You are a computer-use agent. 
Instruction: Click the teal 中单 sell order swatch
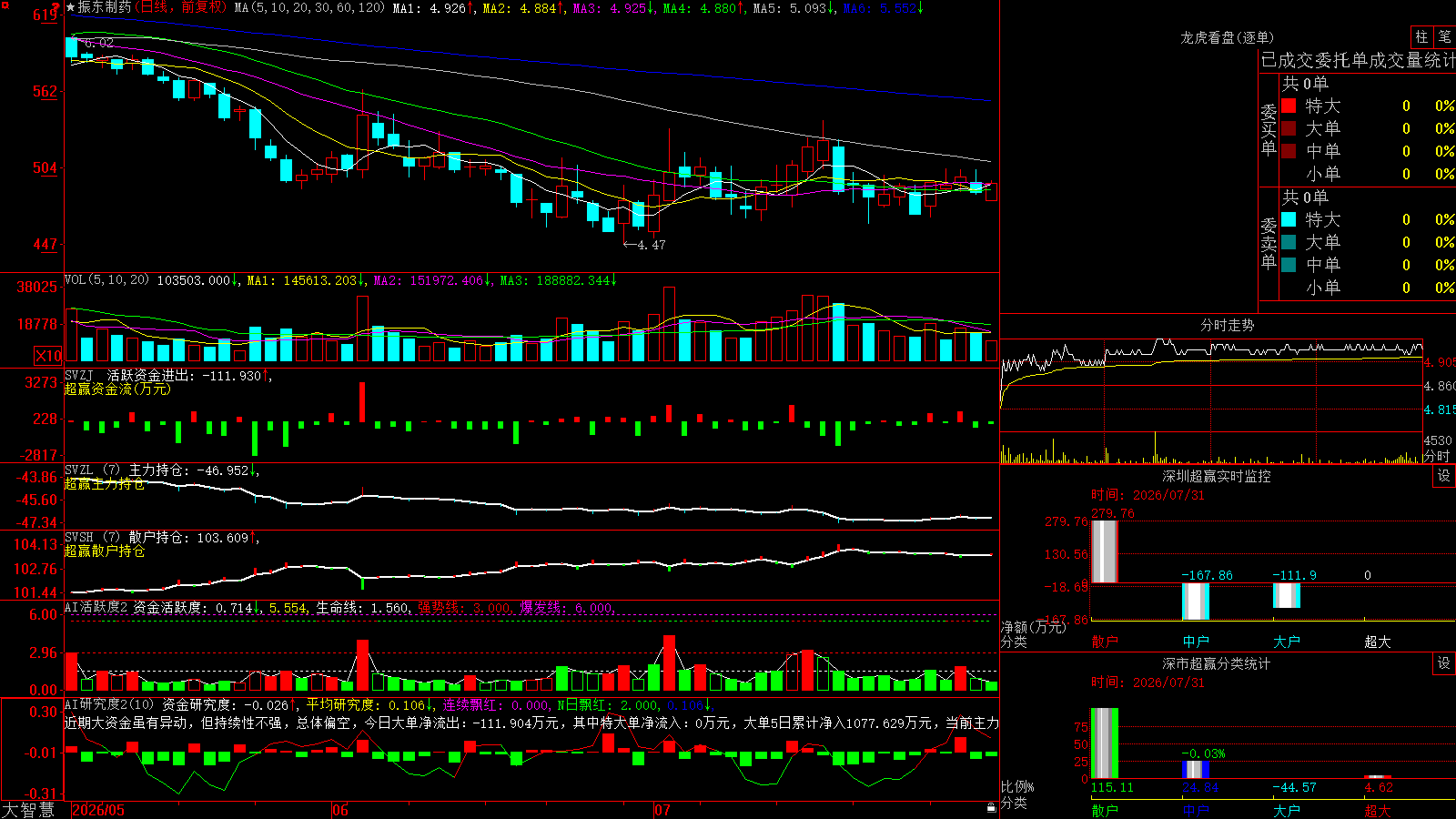click(x=1289, y=264)
